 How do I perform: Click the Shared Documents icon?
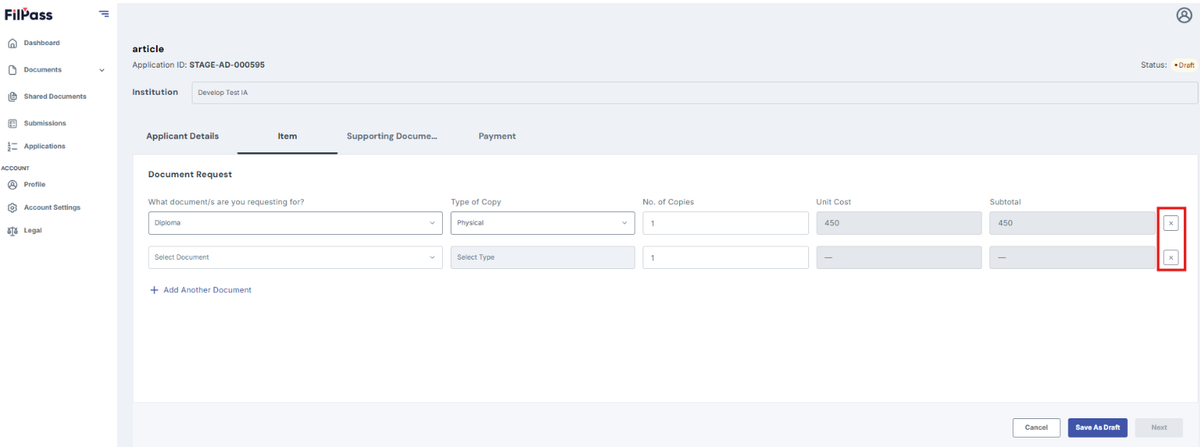12,97
